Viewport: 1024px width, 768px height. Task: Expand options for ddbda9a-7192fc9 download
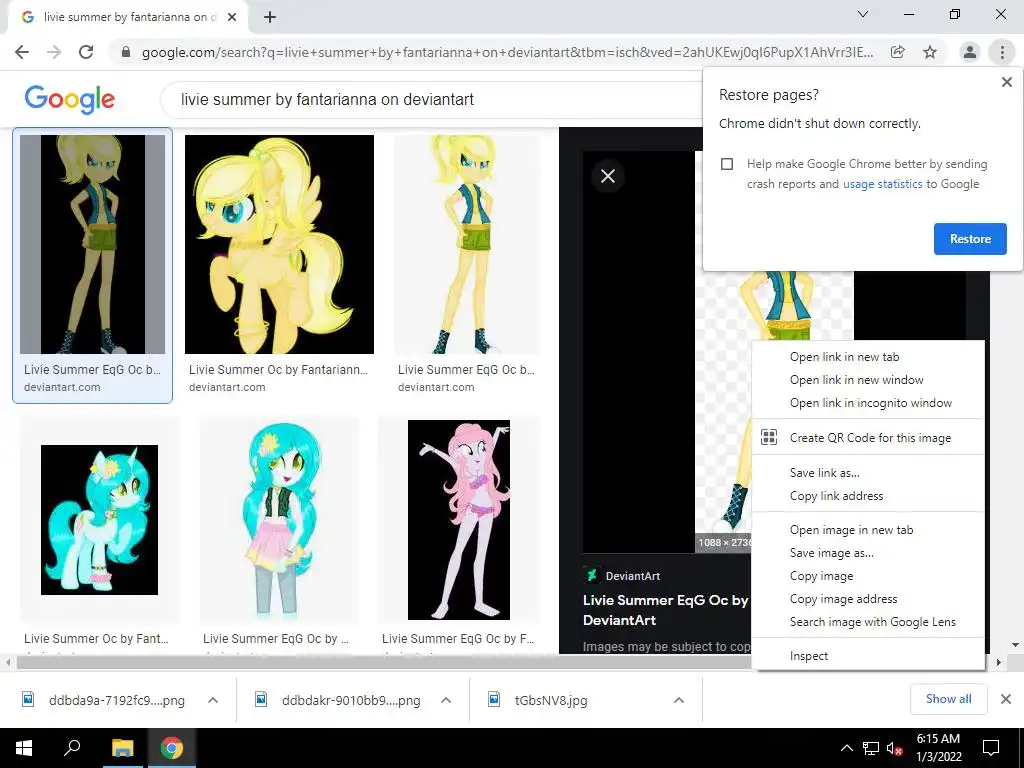tap(213, 700)
